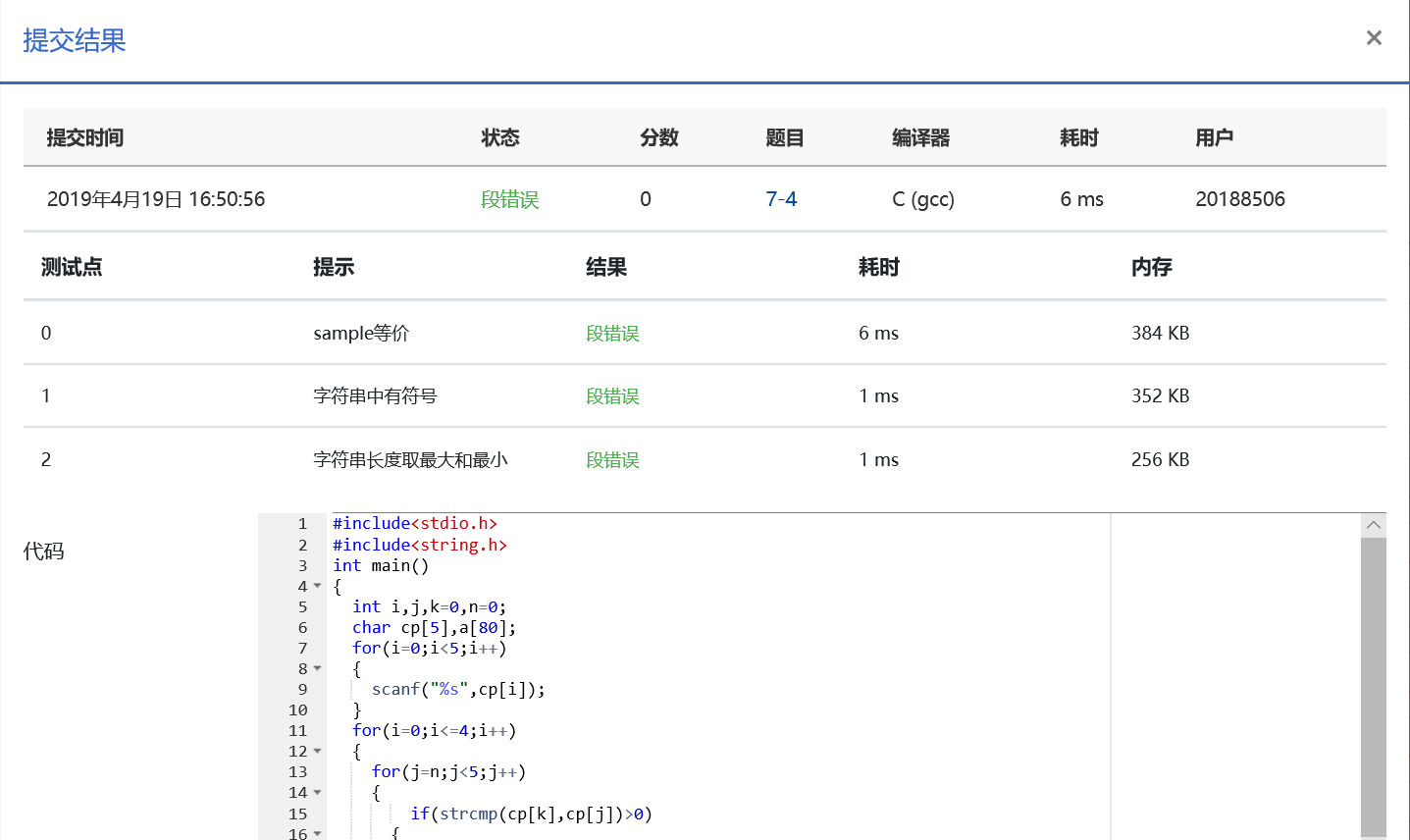The image size is (1410, 840).
Task: Click the code editor vertical scrollbar thumb
Action: pyautogui.click(x=1374, y=687)
